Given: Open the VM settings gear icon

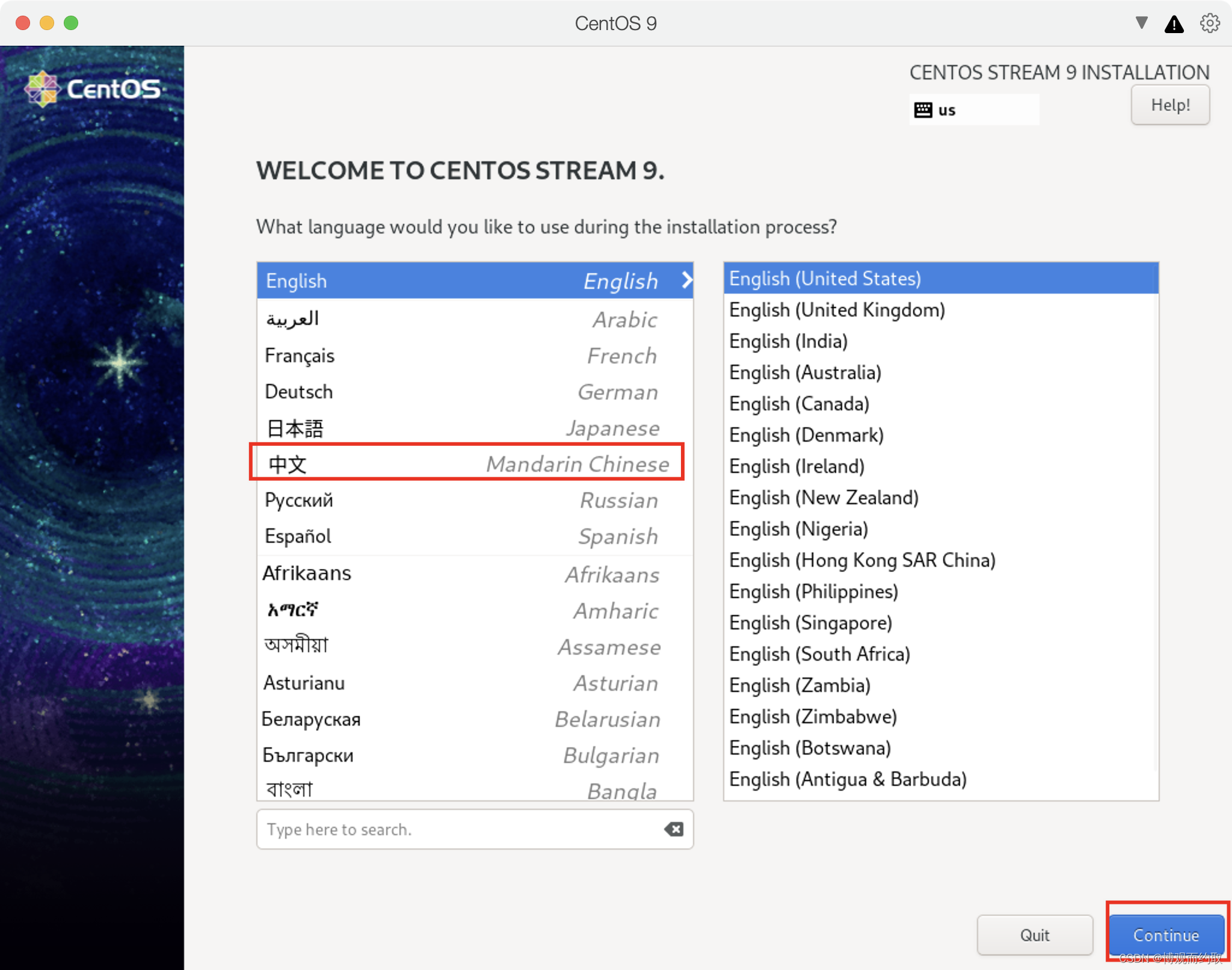Looking at the screenshot, I should pos(1209,23).
